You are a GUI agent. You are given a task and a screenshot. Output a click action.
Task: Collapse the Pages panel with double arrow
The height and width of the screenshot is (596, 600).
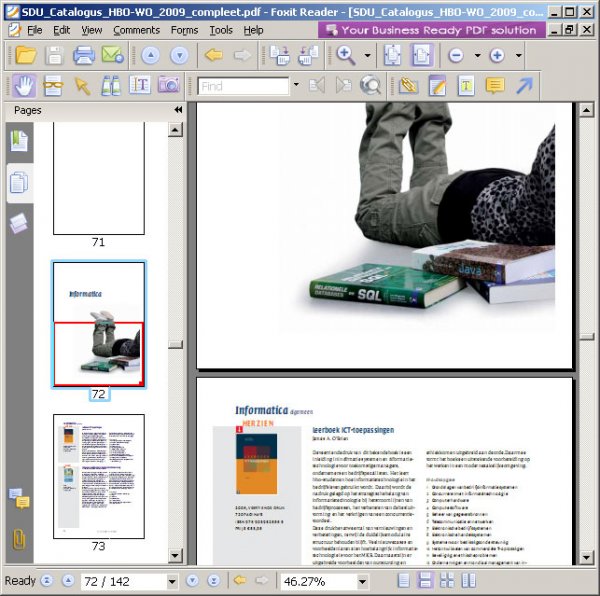coord(178,110)
